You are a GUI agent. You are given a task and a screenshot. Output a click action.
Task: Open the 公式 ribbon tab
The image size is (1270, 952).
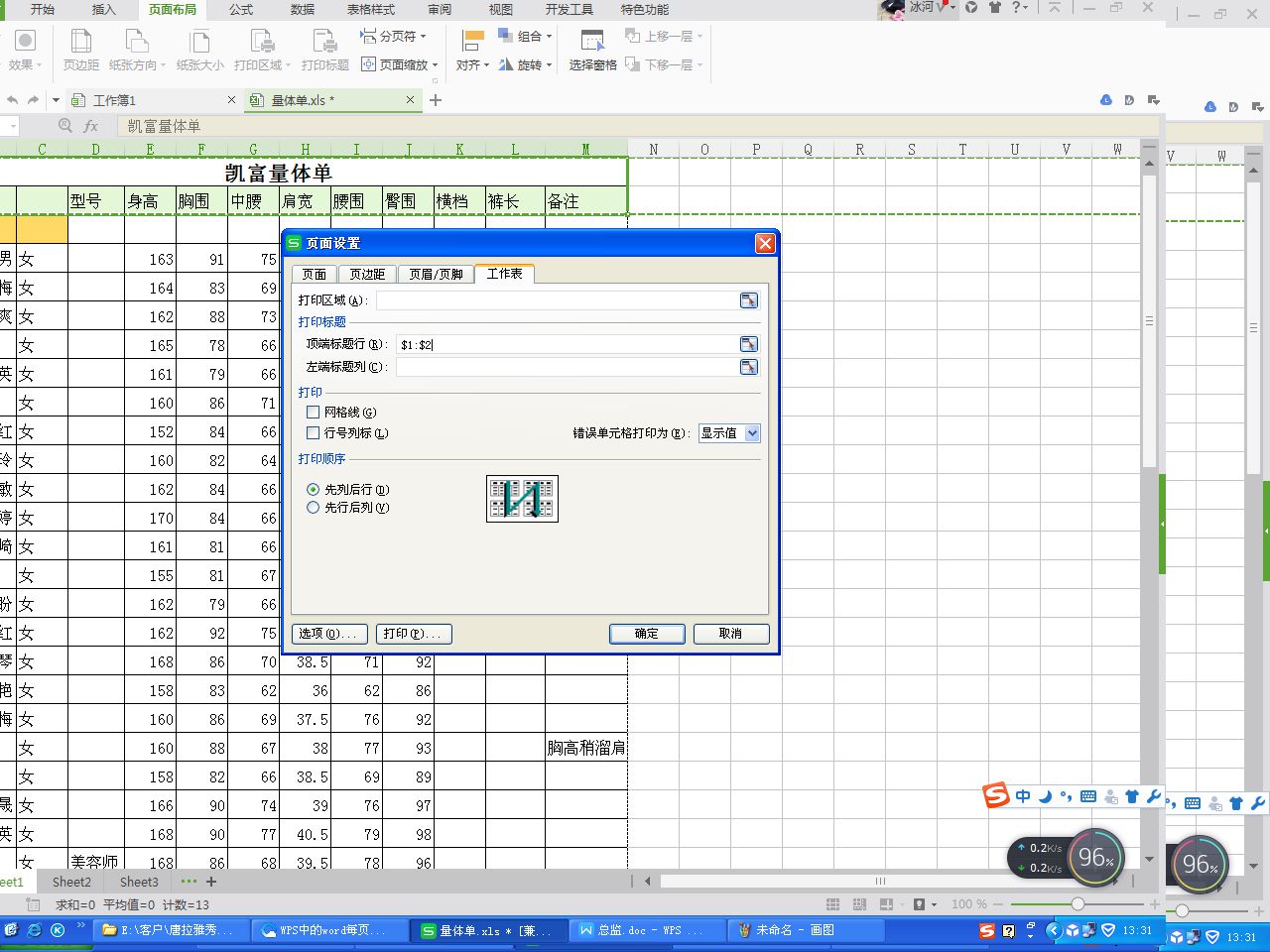[x=241, y=9]
